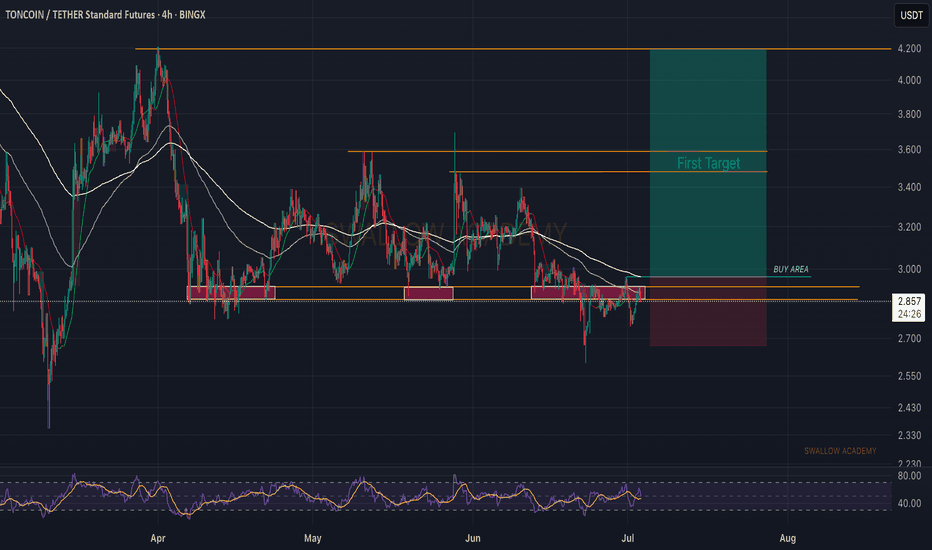Click the 2.330 price axis label
The image size is (932, 550).
click(x=909, y=436)
